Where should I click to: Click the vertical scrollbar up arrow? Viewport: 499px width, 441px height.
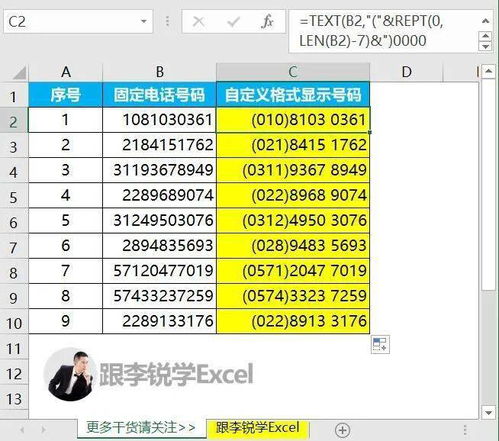488,71
